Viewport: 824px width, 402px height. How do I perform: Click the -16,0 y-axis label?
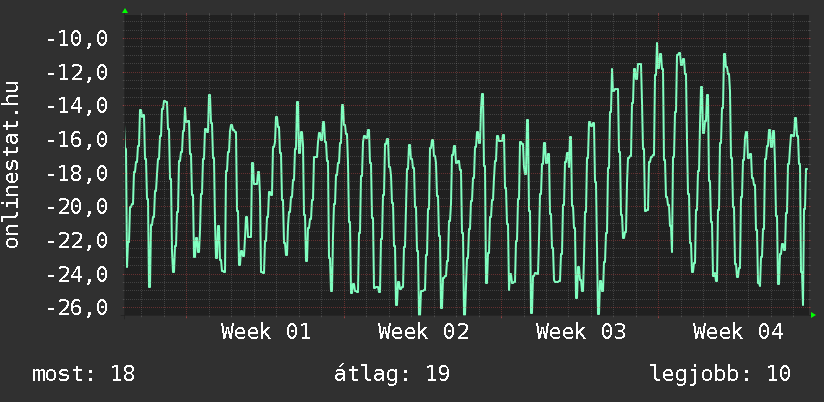[x=77, y=140]
